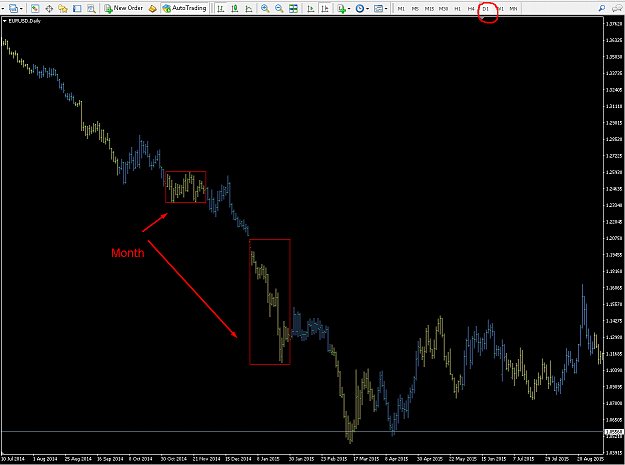Open the Market Watch window icon
The height and width of the screenshot is (465, 625).
coord(35,8)
